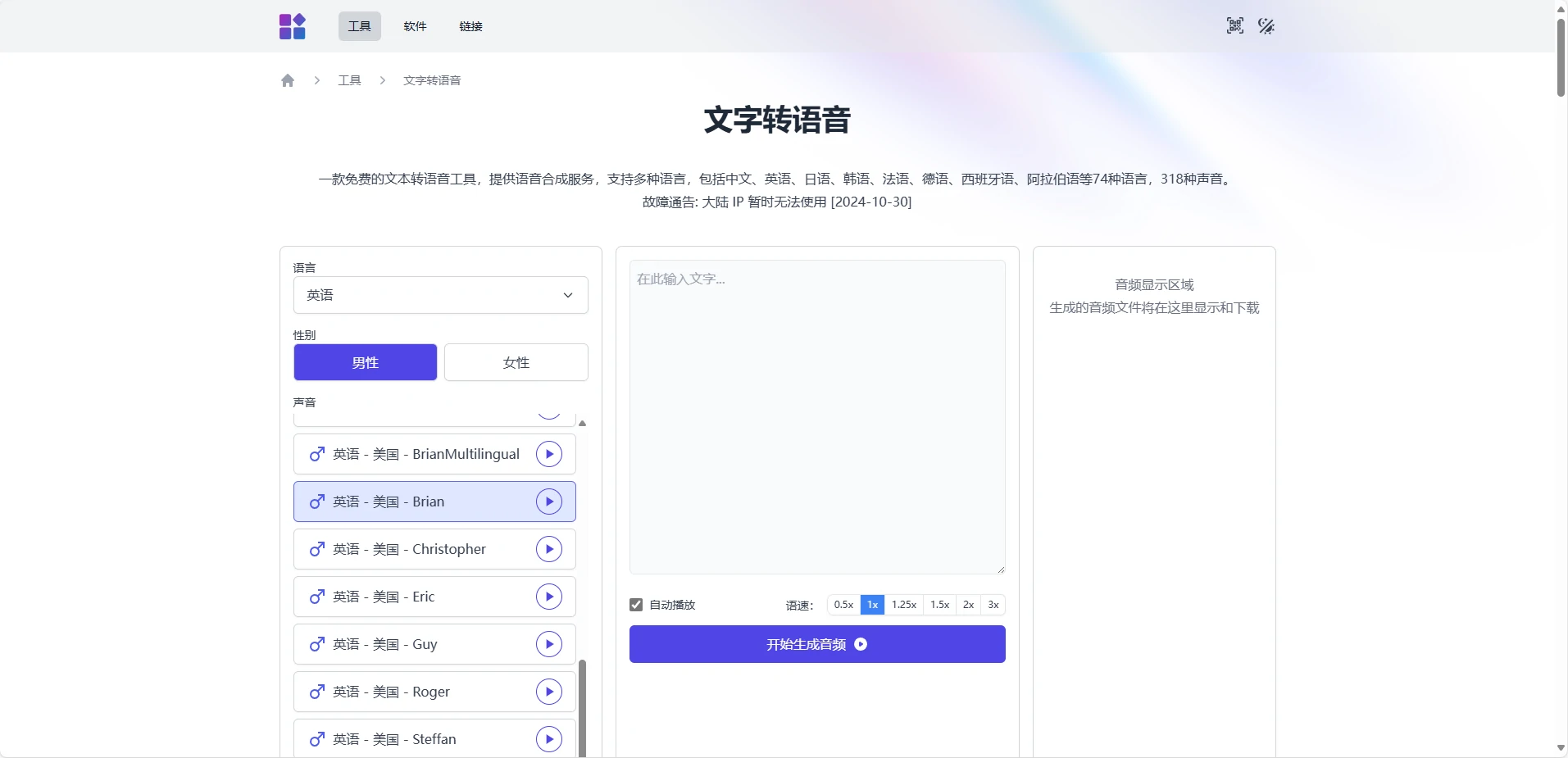Uncheck the 自动播放 autoplay checkbox

point(636,604)
